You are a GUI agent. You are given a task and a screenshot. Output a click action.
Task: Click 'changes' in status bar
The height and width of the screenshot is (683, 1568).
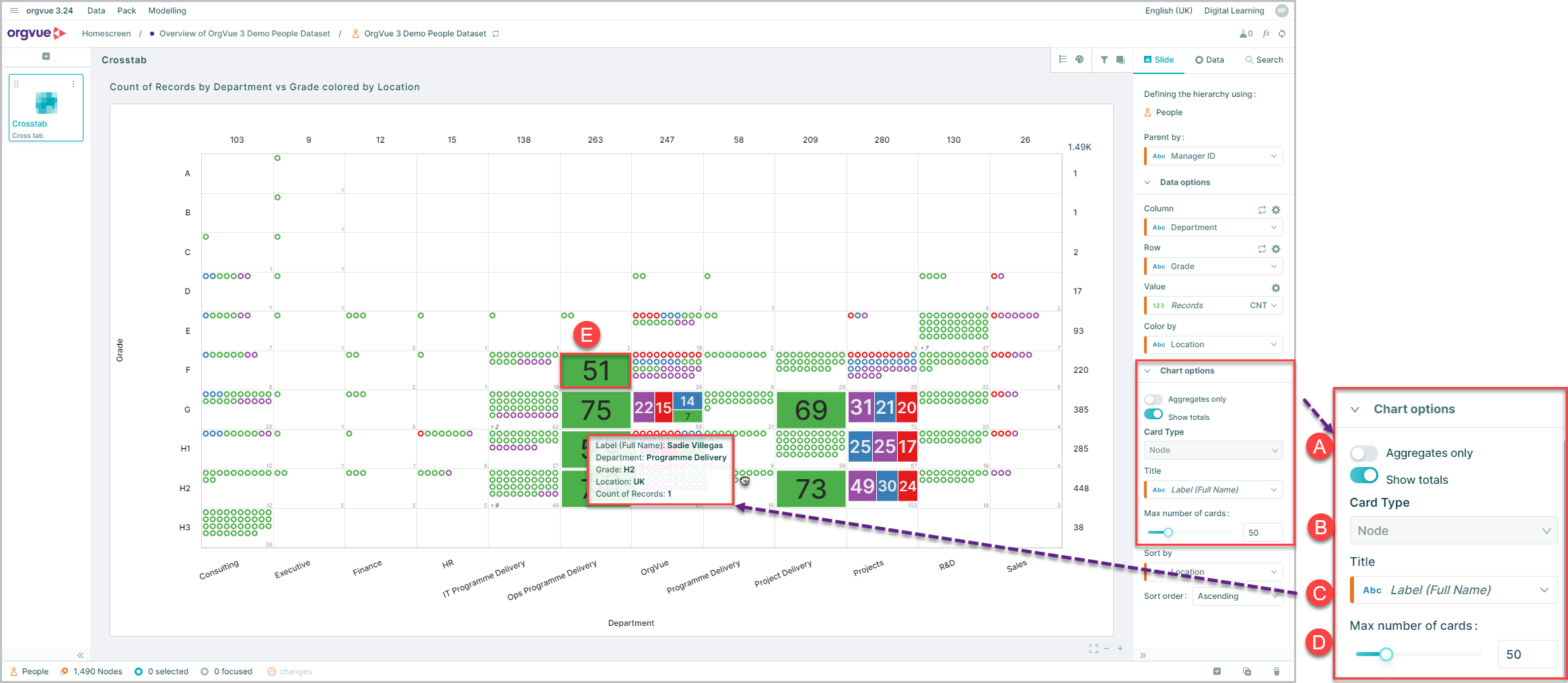point(295,672)
